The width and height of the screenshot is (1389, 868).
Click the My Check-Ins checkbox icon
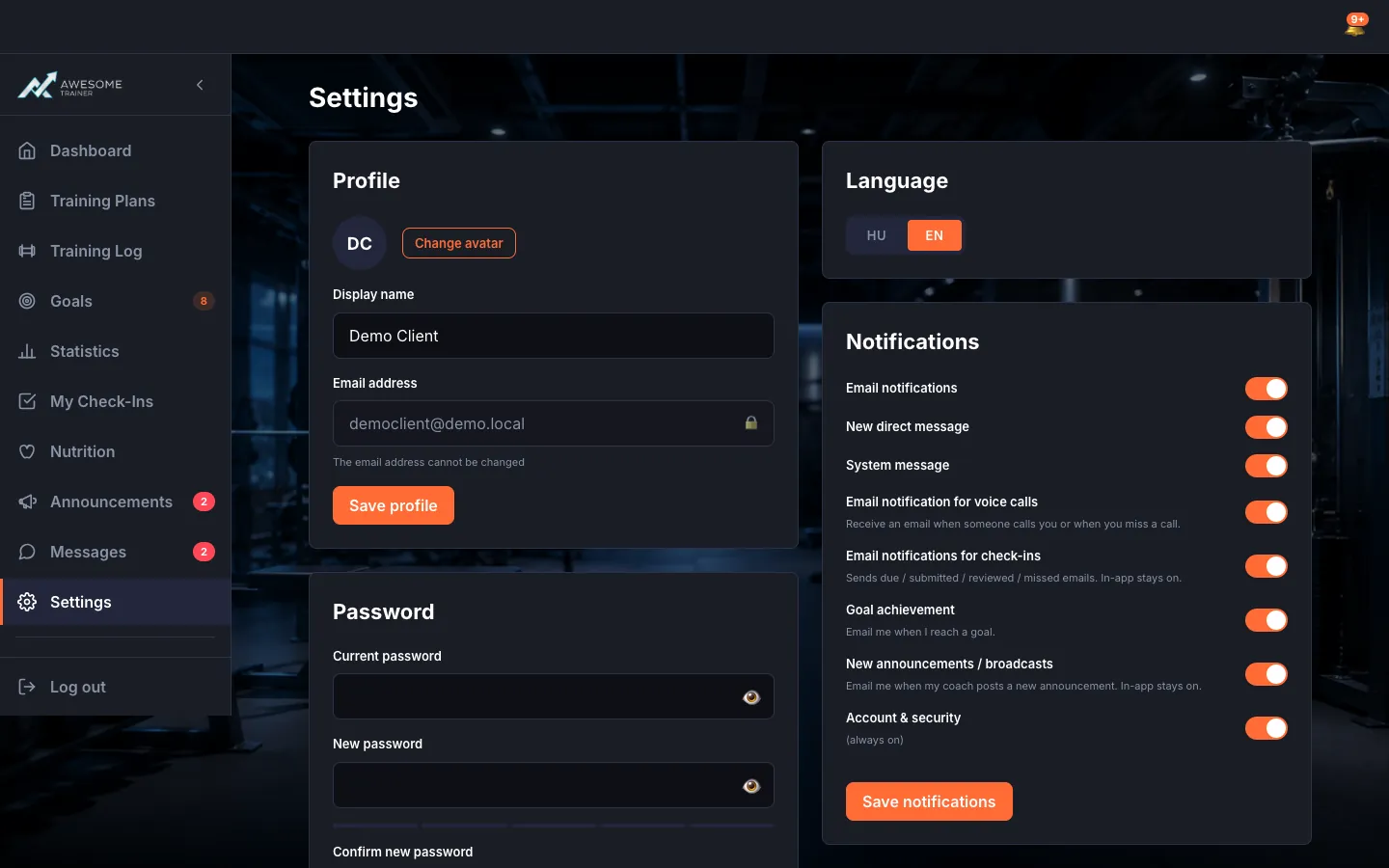(27, 401)
